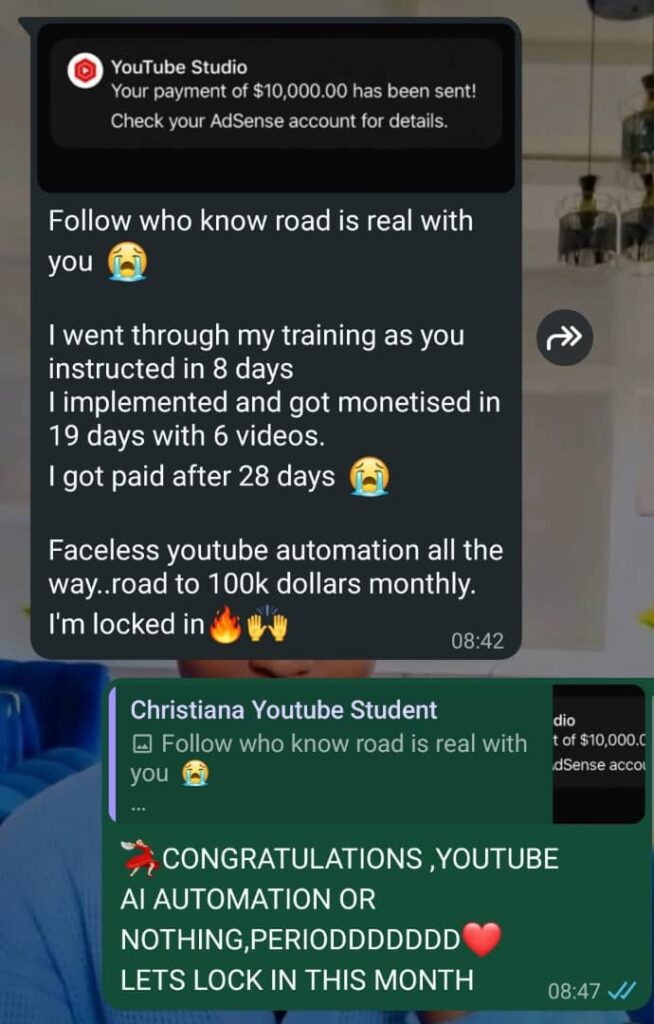Screen dimensions: 654x1024
Task: Click the 08:47 reply timestamp
Action: click(573, 991)
